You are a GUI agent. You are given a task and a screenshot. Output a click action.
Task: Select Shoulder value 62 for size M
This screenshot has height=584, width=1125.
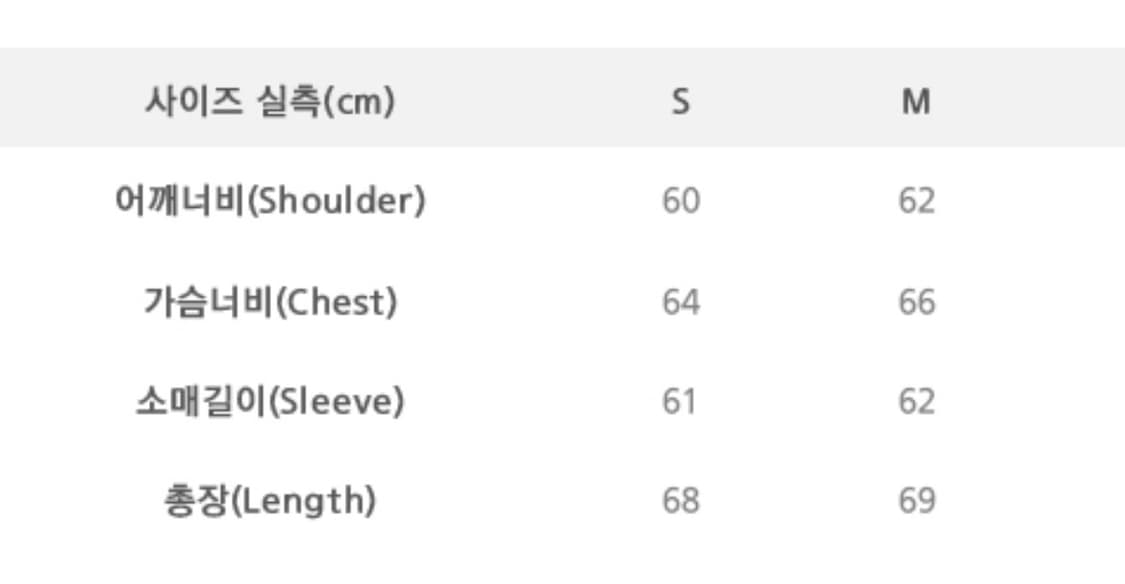pyautogui.click(x=916, y=201)
